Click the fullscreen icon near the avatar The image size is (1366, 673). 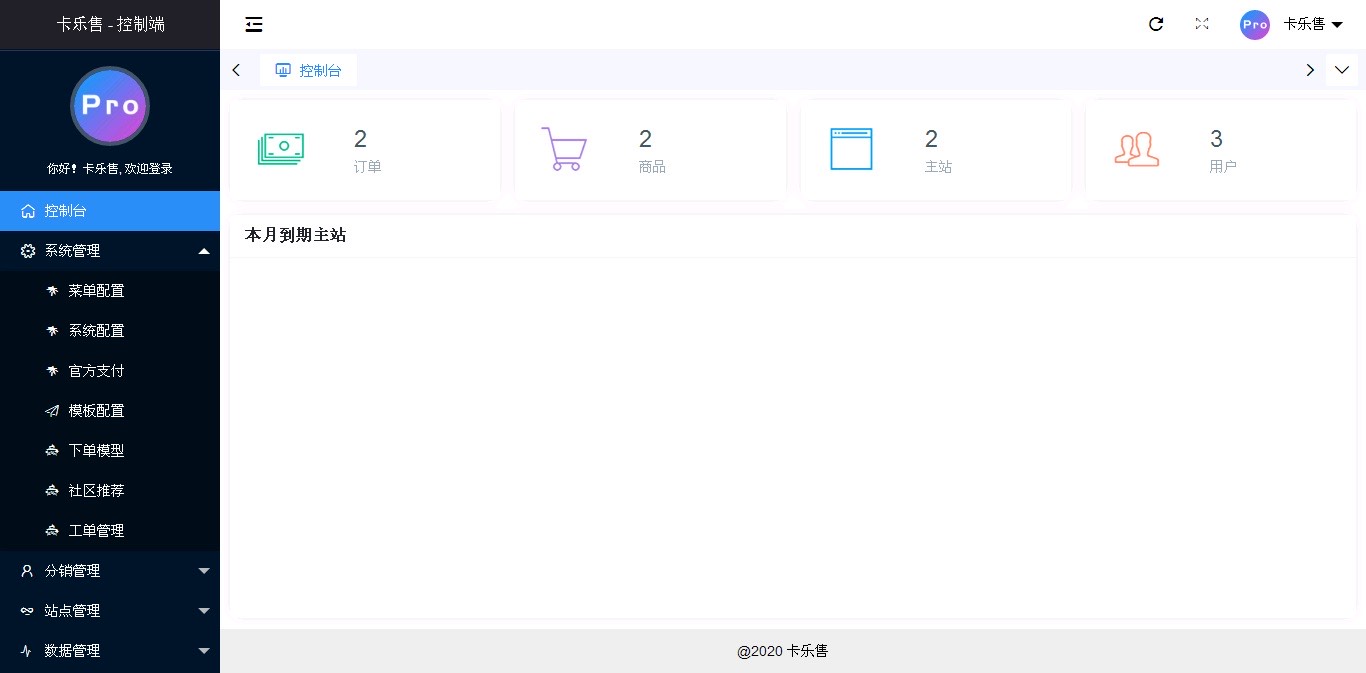(1202, 24)
